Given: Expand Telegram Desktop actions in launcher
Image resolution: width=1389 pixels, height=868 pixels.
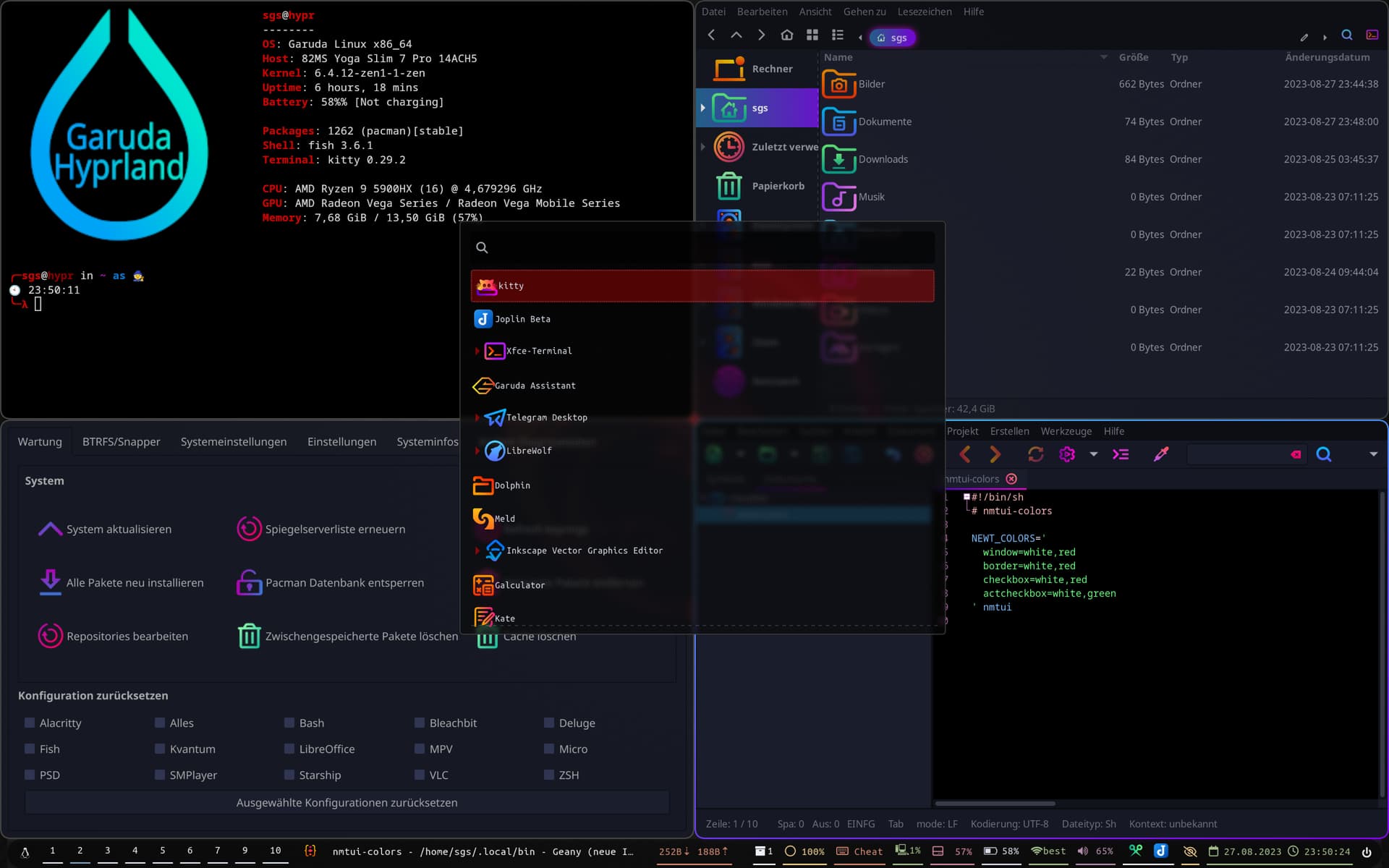Looking at the screenshot, I should click(477, 417).
